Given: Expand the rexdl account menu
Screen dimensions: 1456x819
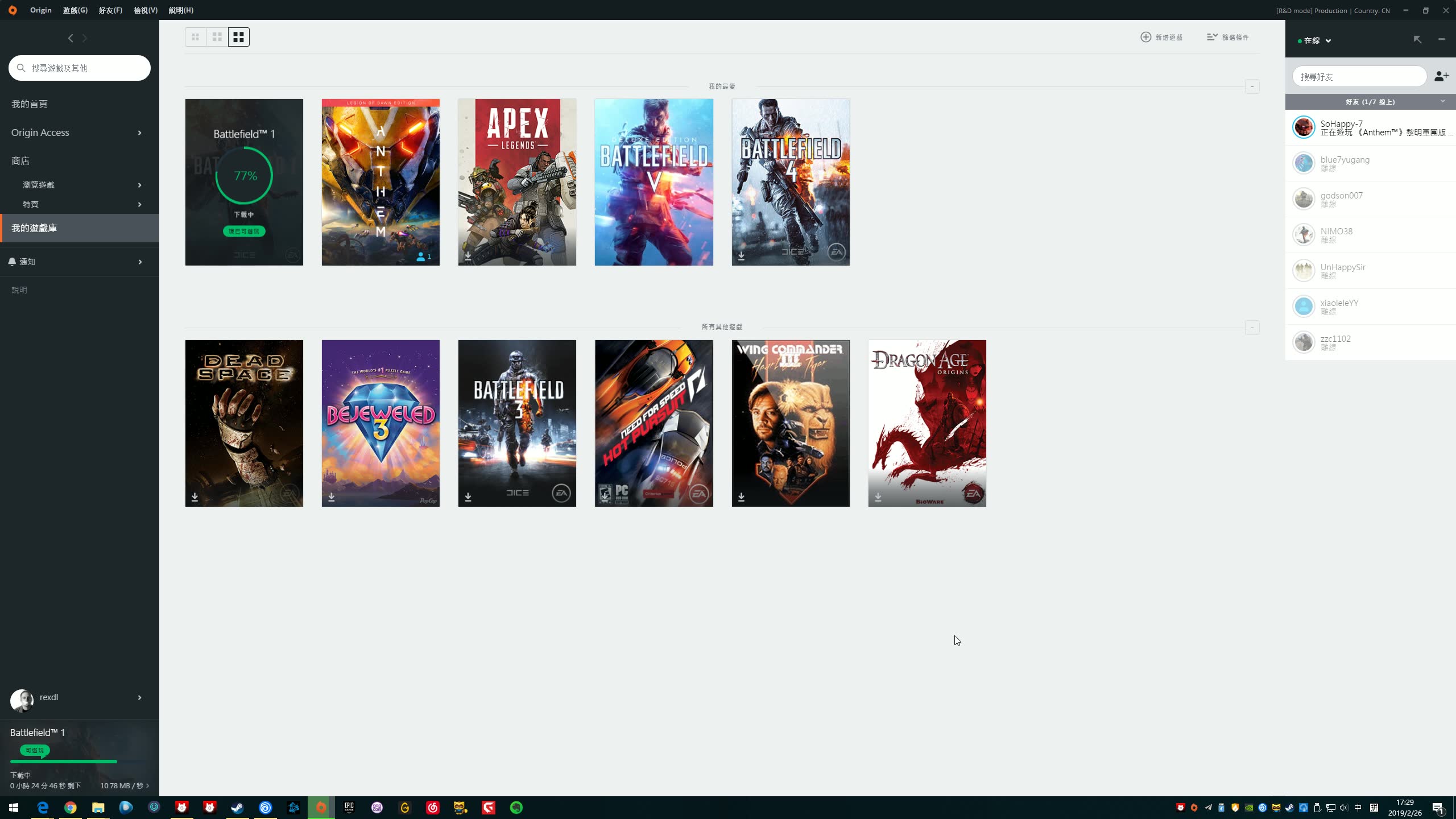Looking at the screenshot, I should tap(139, 697).
